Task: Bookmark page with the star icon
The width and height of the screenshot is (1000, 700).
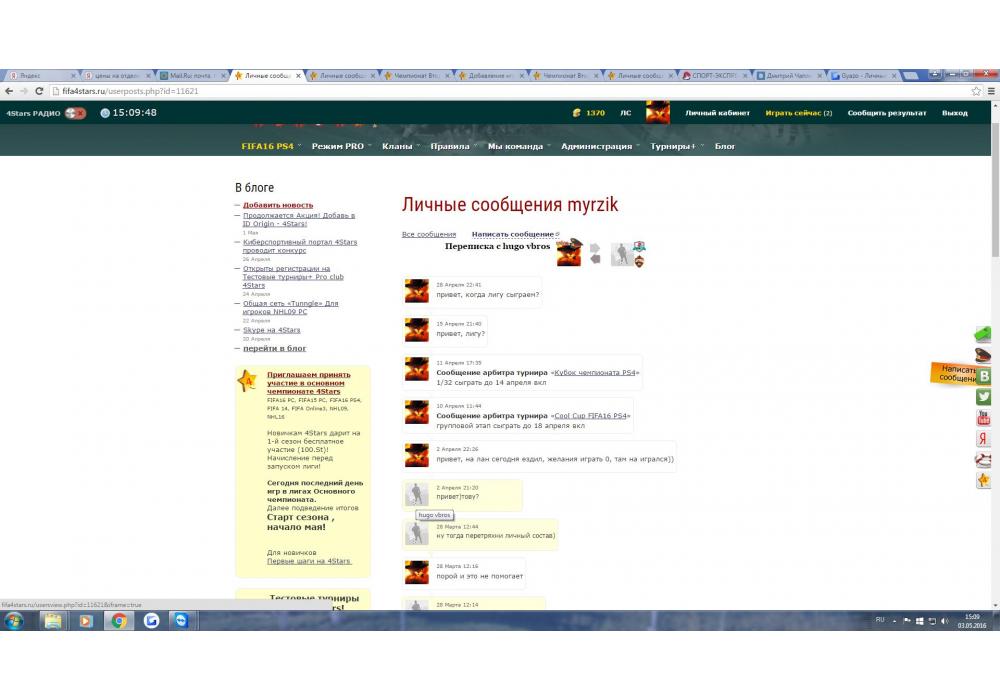Action: point(976,91)
